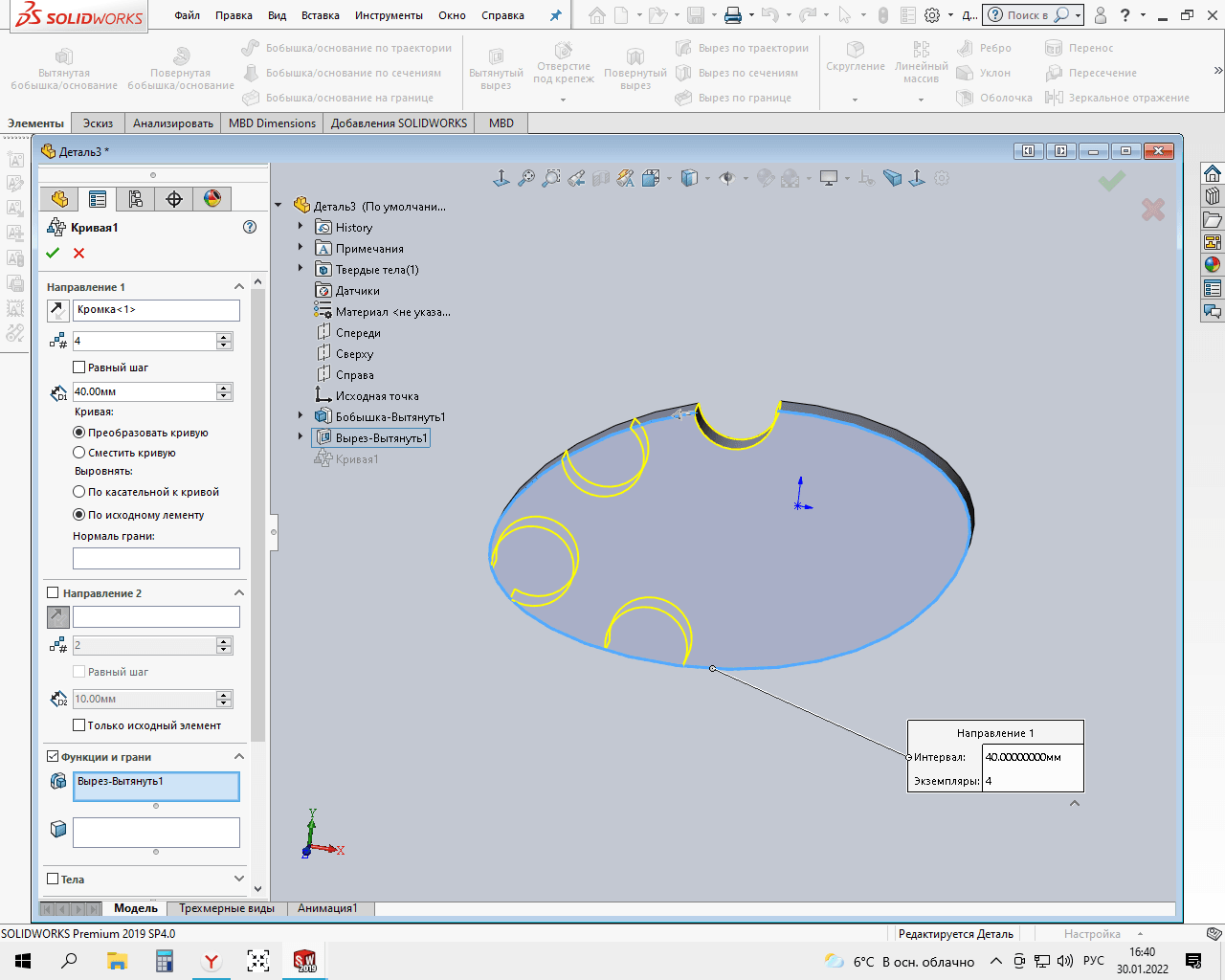Click the section view icon in the view toolbar

(x=601, y=178)
